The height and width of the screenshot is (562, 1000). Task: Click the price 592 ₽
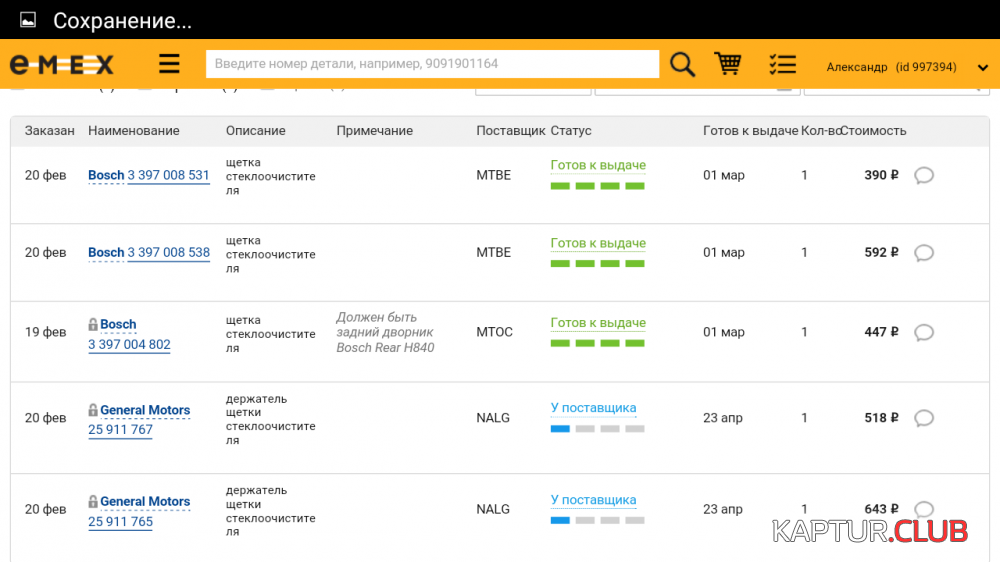pyautogui.click(x=881, y=253)
